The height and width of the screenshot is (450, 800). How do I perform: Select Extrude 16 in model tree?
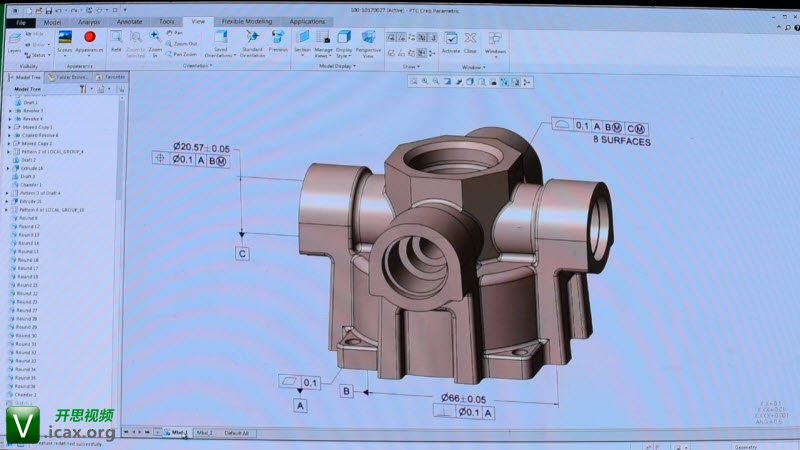point(32,168)
